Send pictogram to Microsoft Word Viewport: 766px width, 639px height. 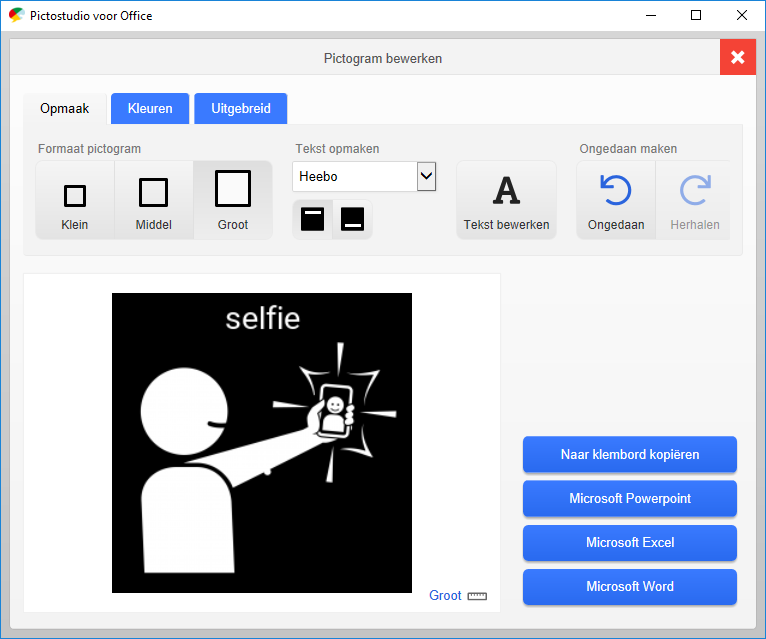coord(630,586)
